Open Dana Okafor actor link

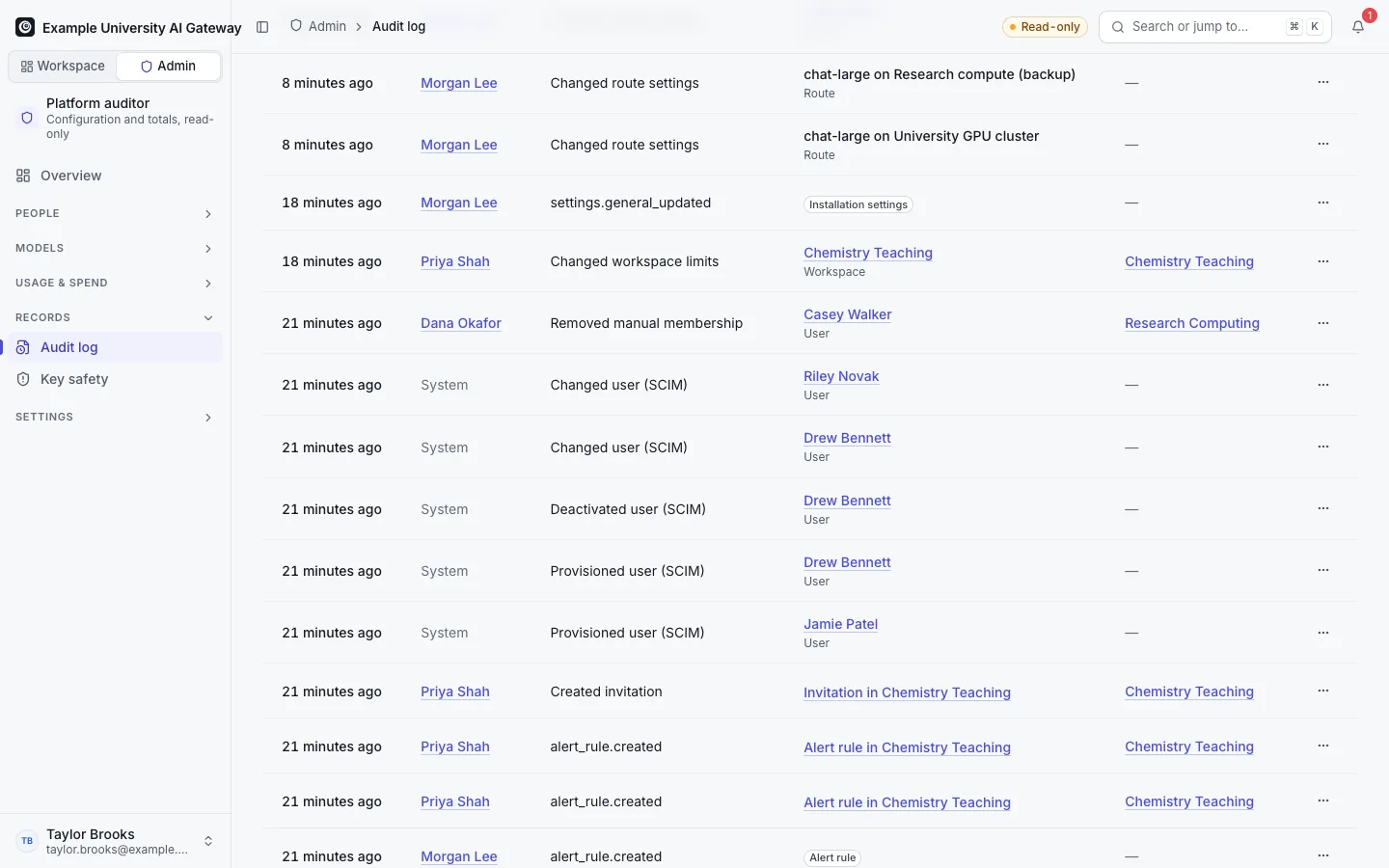click(x=461, y=323)
